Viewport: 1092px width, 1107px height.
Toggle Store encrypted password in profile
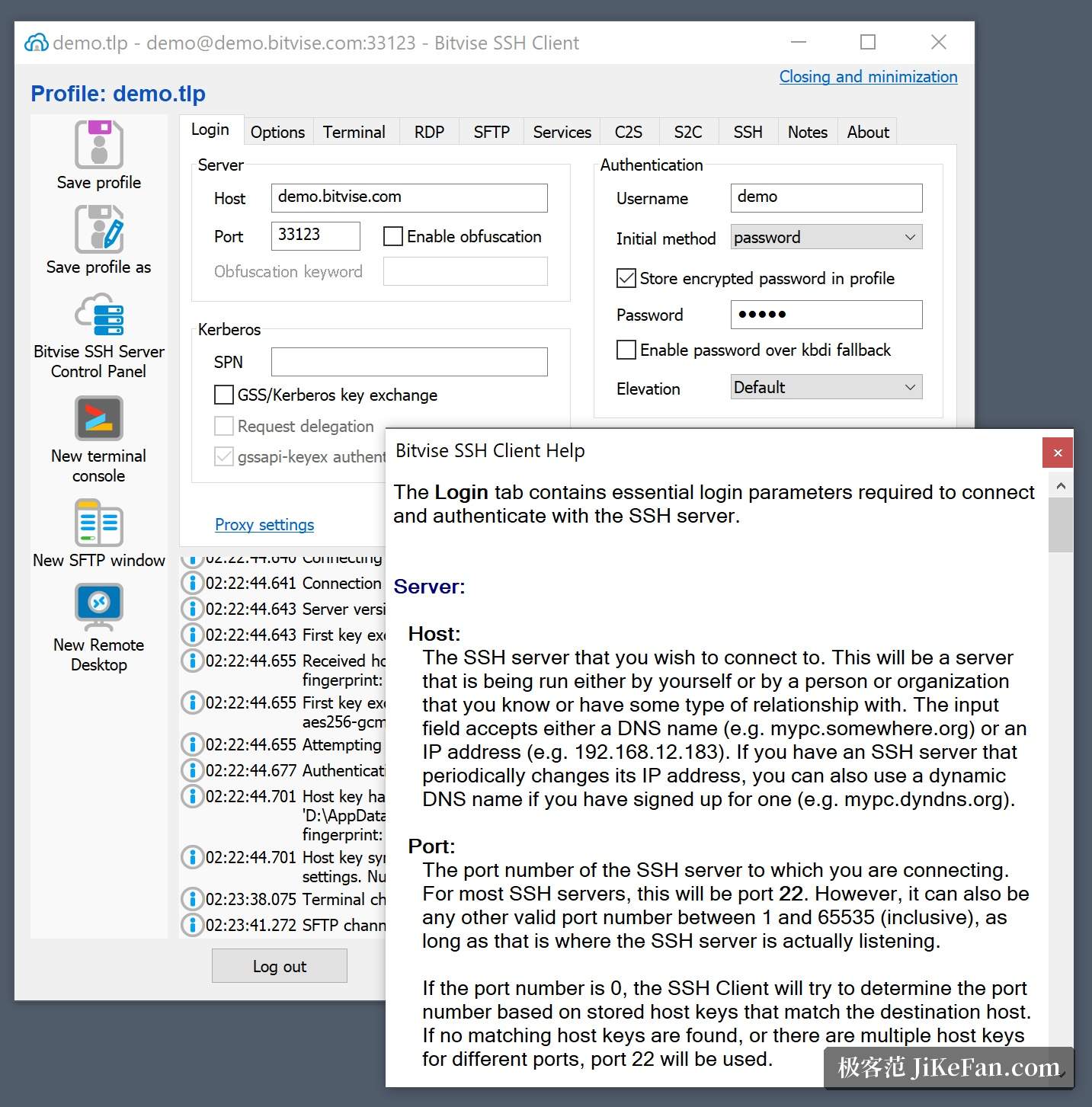coord(626,278)
